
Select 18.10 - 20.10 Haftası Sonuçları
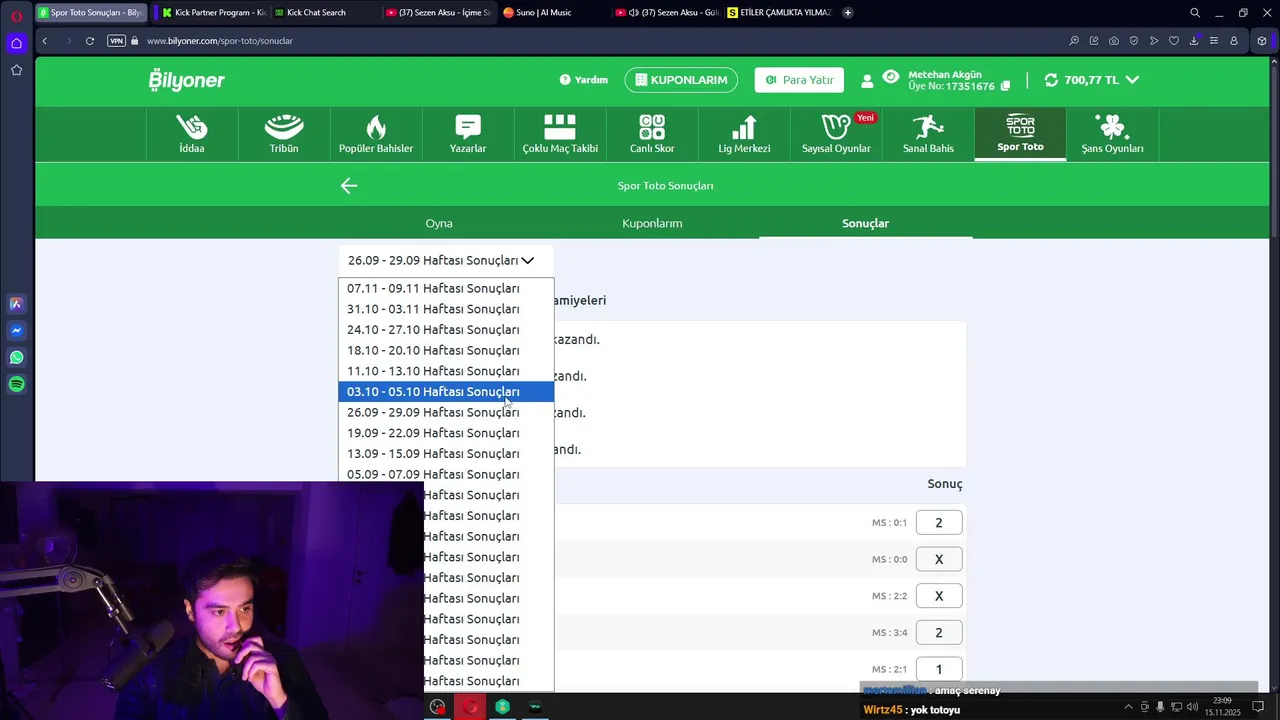pyautogui.click(x=445, y=350)
